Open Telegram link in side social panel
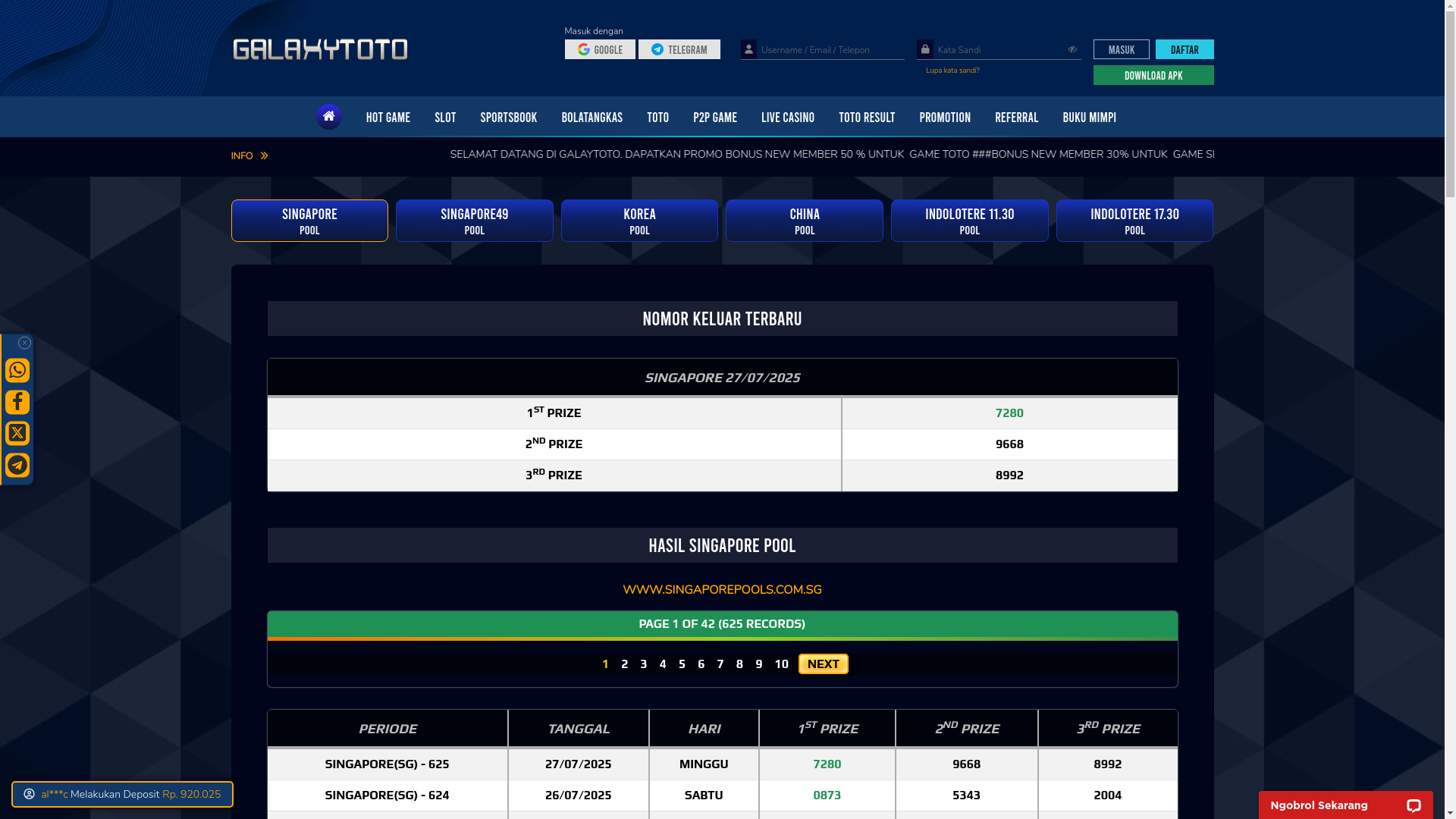This screenshot has height=819, width=1456. click(x=17, y=465)
